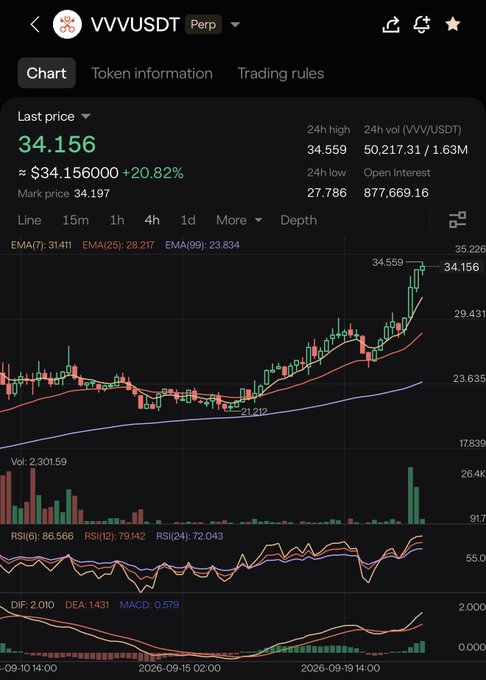Tap the 24h vol 50,217.31 / 1.63M value
Image resolution: width=486 pixels, height=680 pixels.
coord(415,150)
